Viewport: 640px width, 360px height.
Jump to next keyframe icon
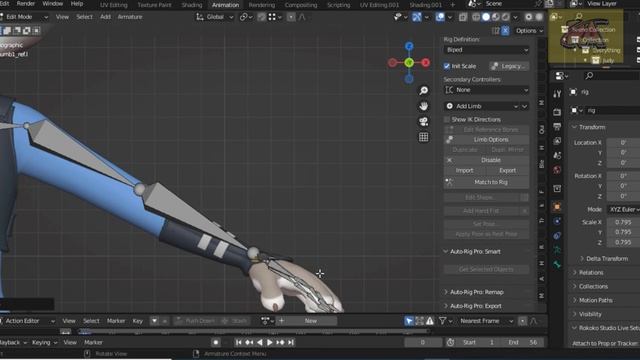pyautogui.click(x=280, y=342)
